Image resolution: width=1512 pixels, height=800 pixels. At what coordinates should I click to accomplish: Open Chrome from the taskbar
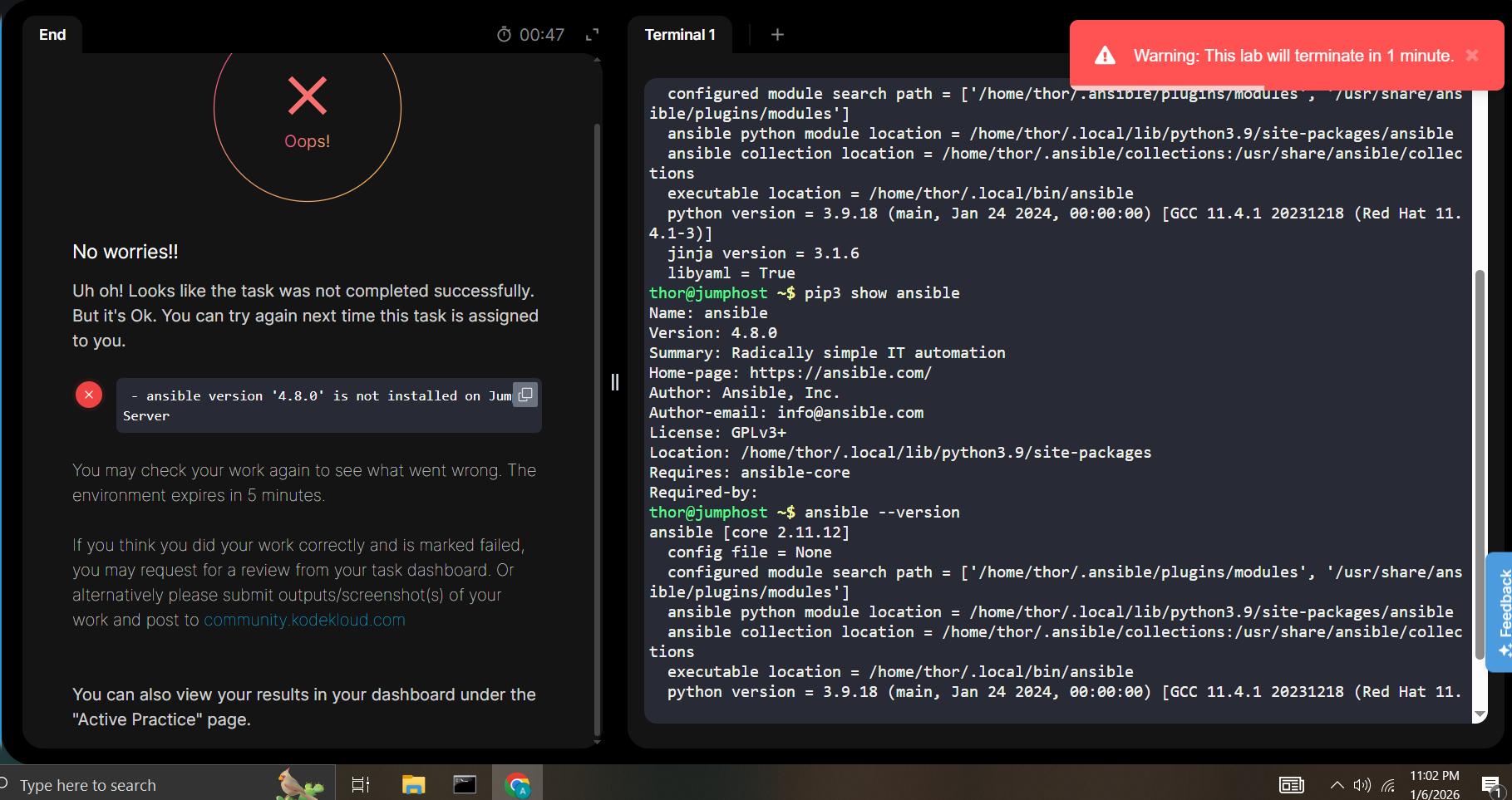point(518,784)
